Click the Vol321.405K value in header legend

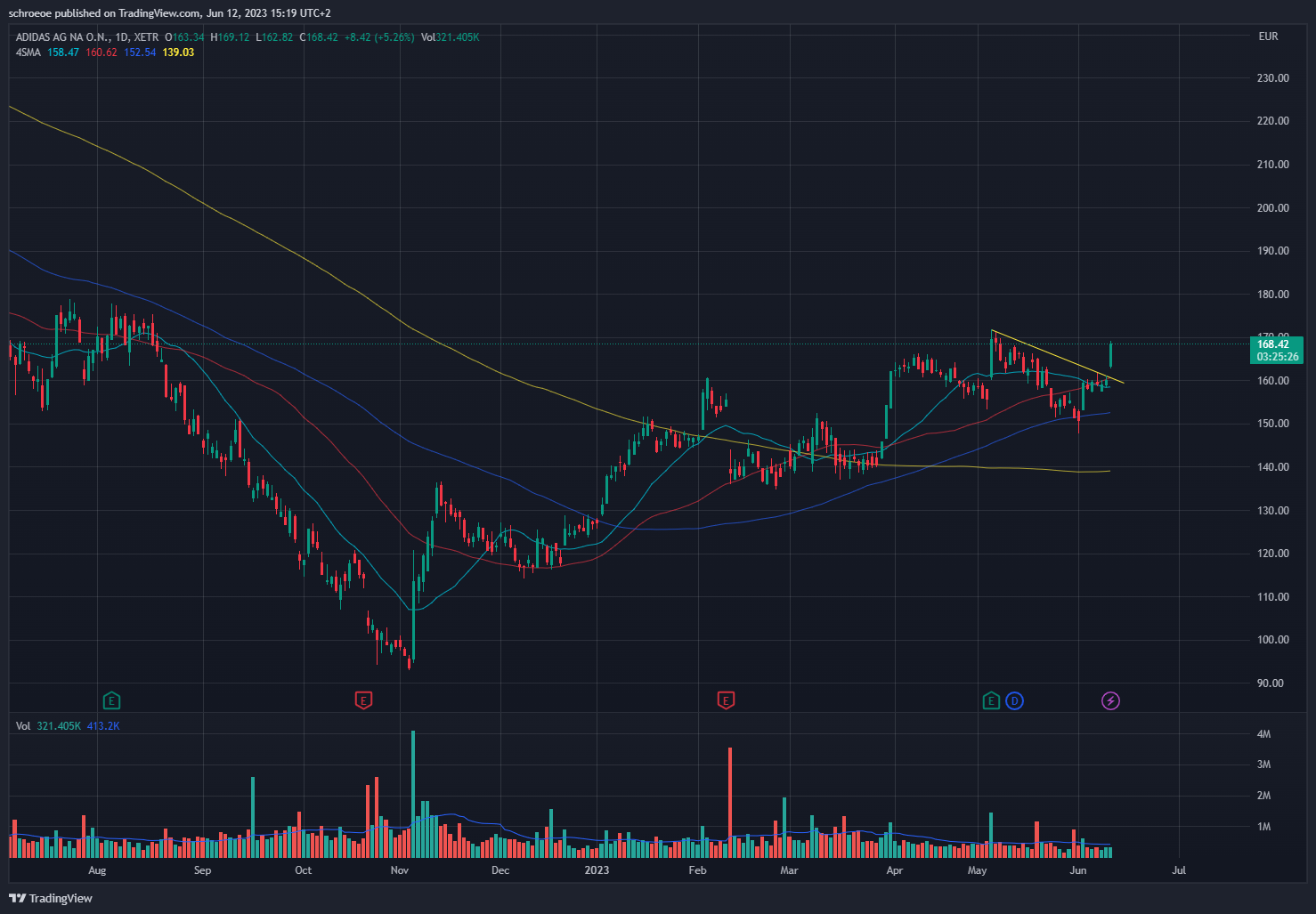coord(451,37)
